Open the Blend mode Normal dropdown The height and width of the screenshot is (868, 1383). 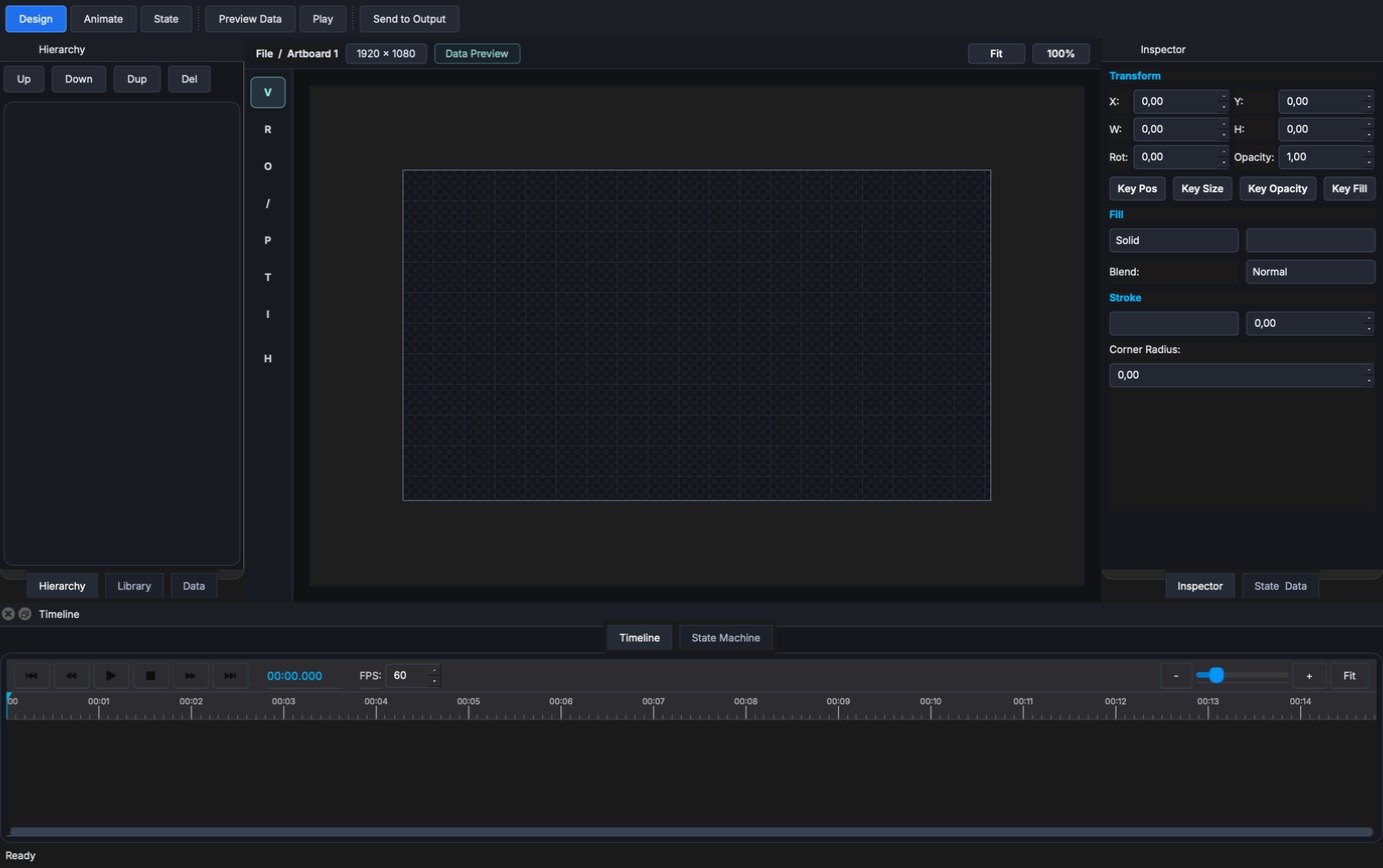pos(1311,271)
